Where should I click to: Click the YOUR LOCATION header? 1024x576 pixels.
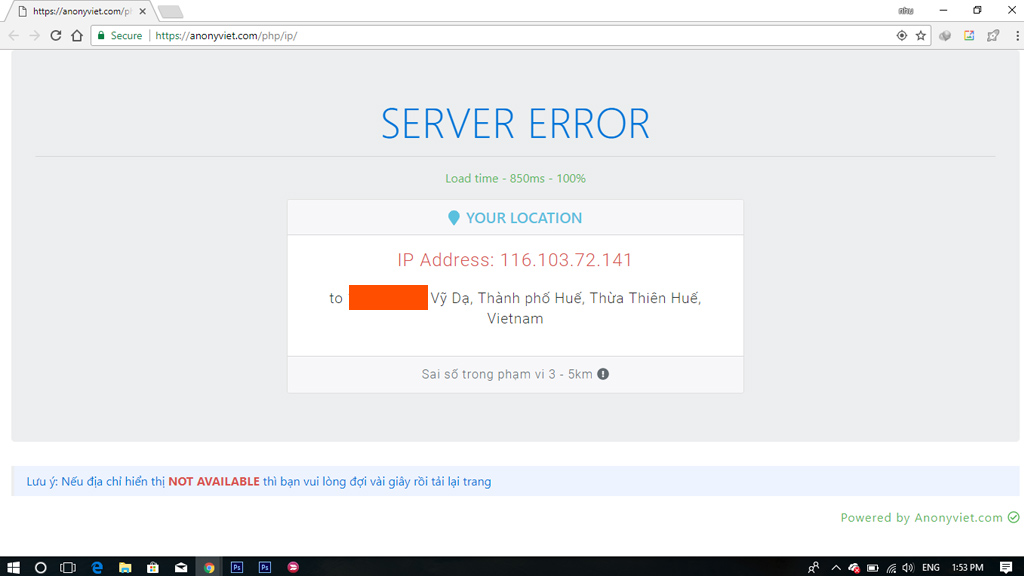[515, 218]
